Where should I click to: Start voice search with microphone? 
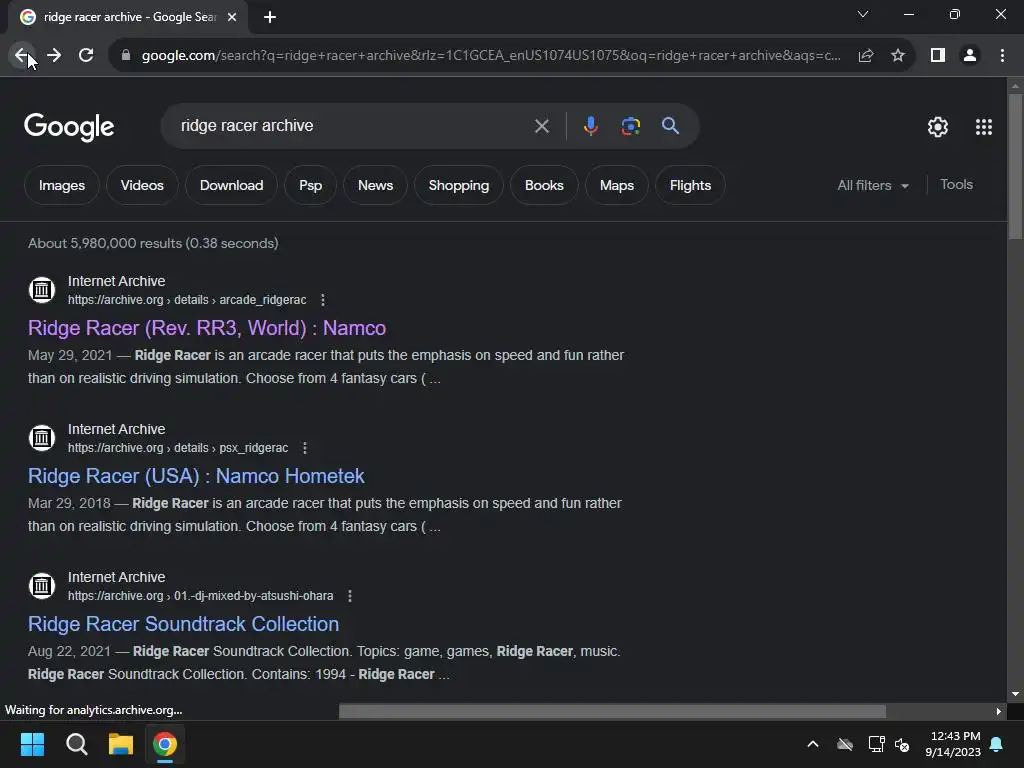590,126
